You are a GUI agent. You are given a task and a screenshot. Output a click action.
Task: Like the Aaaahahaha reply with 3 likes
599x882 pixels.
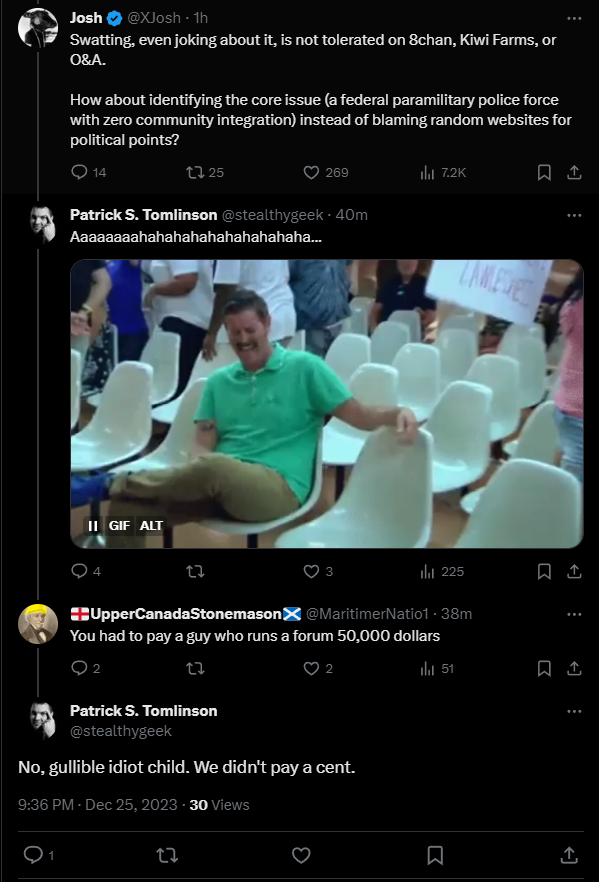point(311,572)
